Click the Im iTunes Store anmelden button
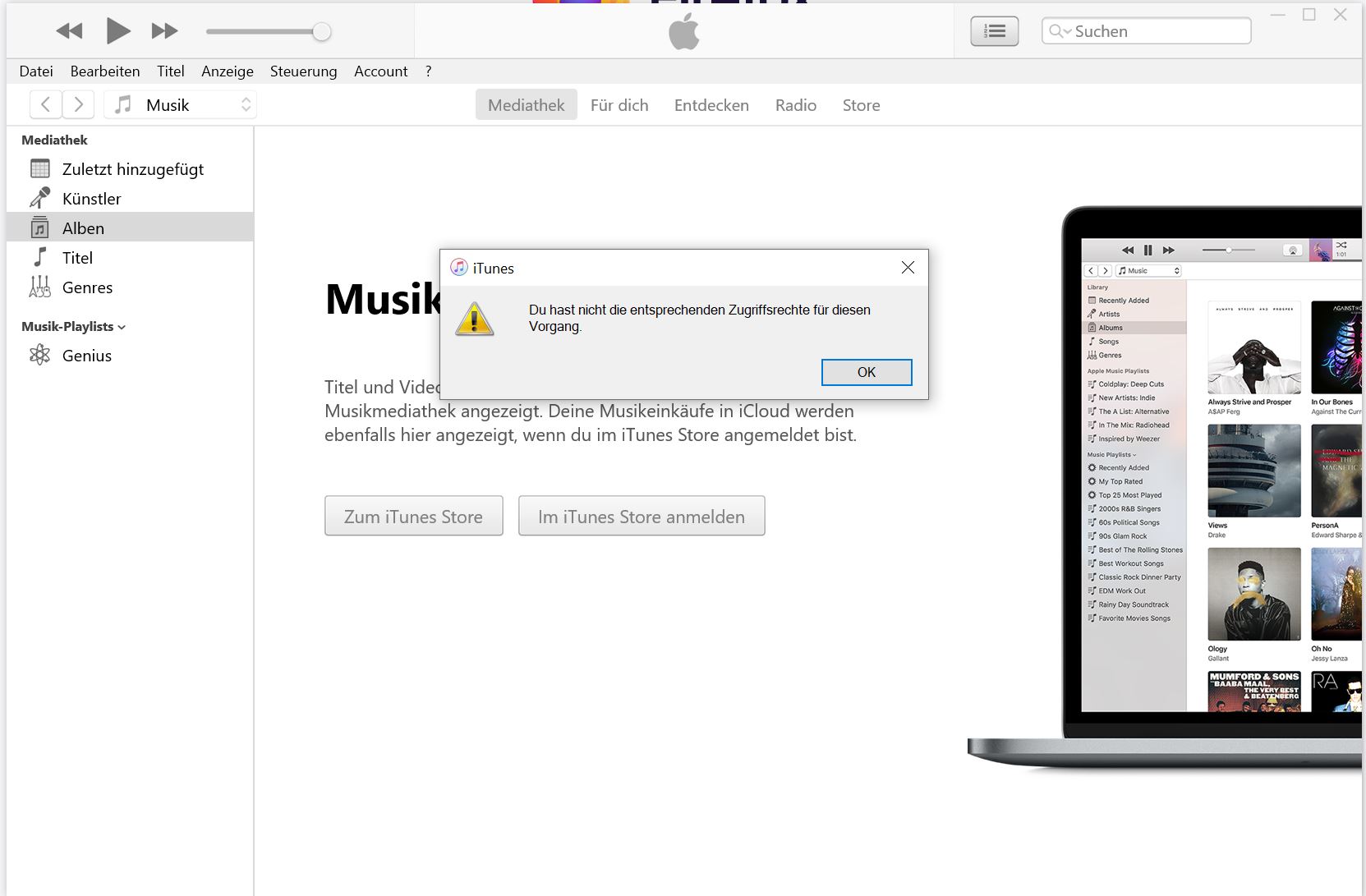 (x=641, y=517)
